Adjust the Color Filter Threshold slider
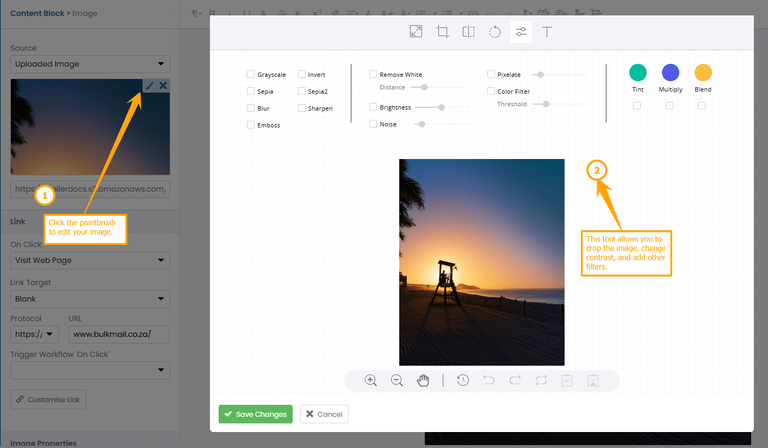Image resolution: width=768 pixels, height=448 pixels. pos(559,104)
